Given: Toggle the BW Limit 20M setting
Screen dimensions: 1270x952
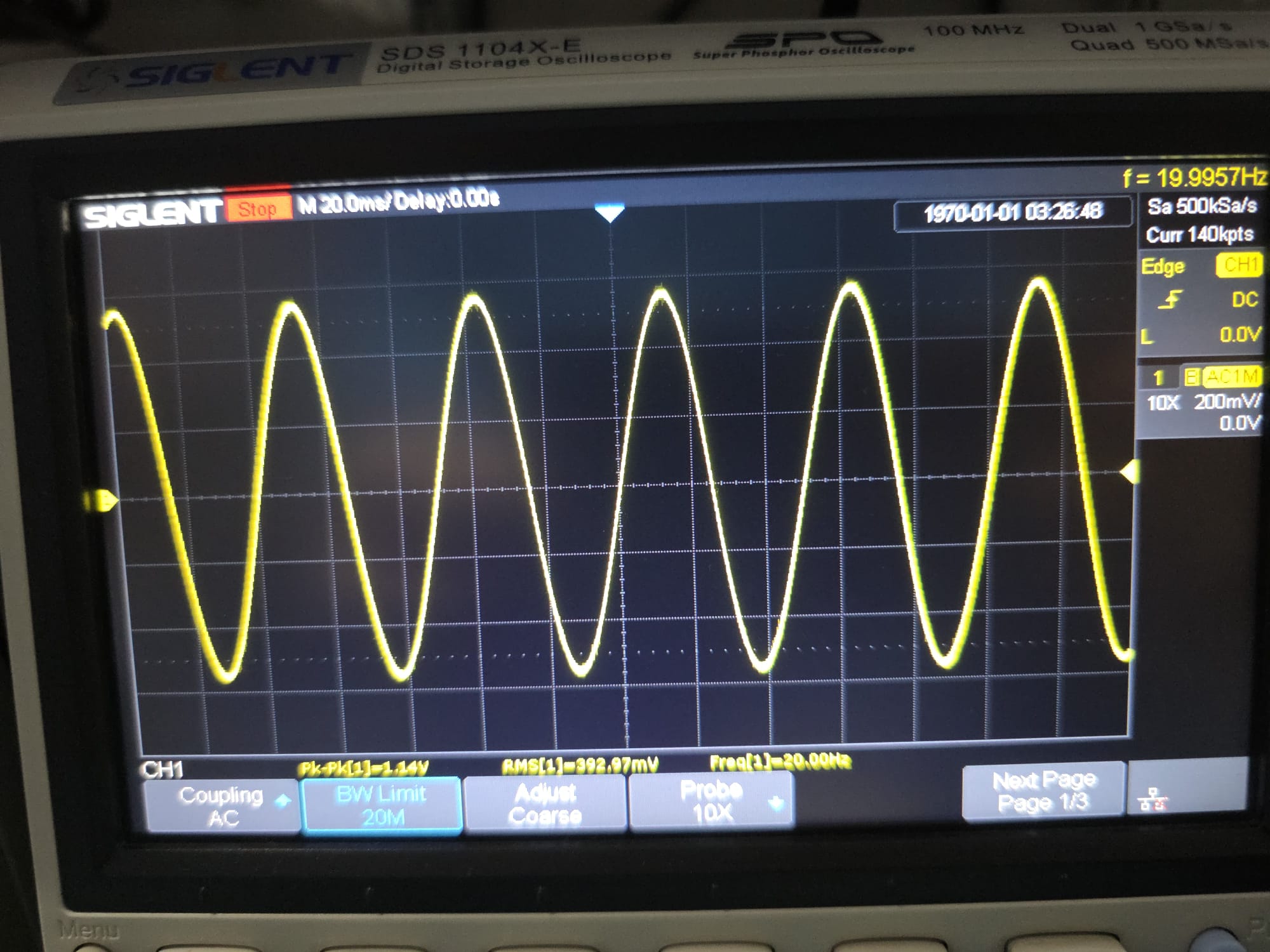Looking at the screenshot, I should [382, 805].
